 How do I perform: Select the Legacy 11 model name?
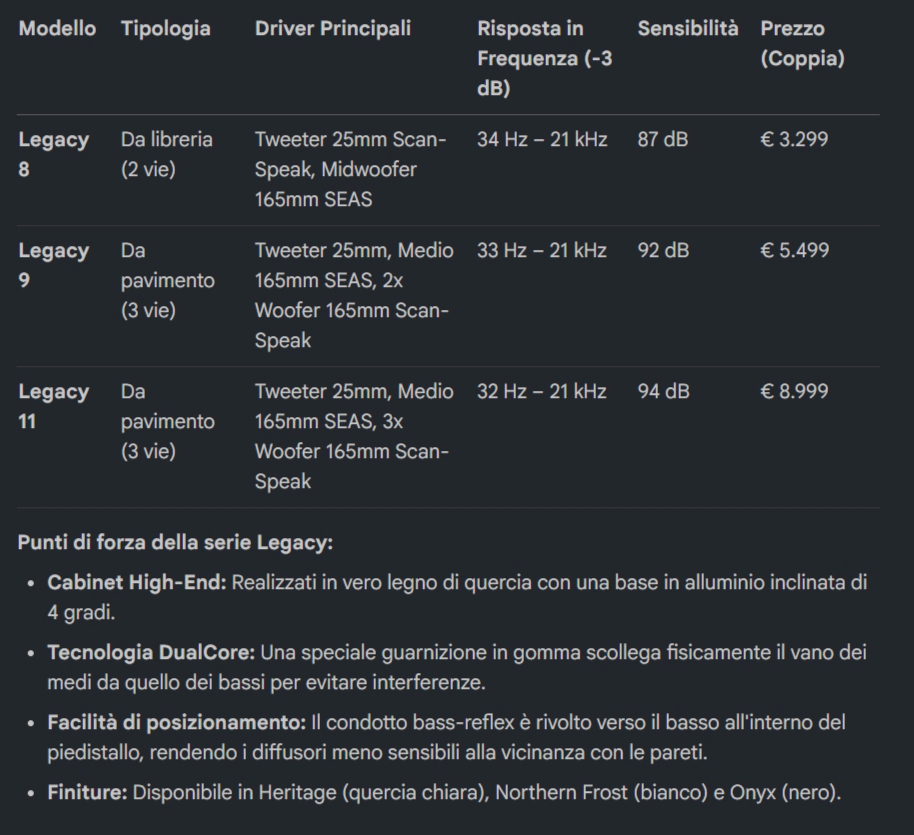pos(54,406)
